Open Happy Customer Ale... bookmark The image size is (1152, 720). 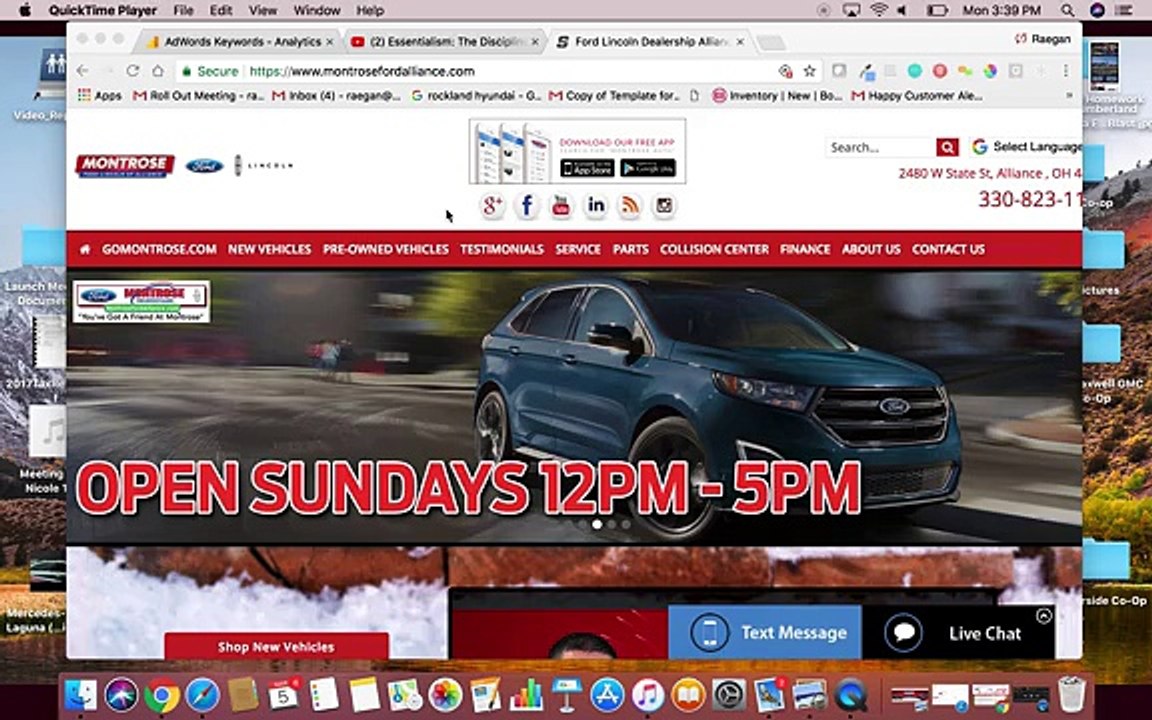point(917,96)
